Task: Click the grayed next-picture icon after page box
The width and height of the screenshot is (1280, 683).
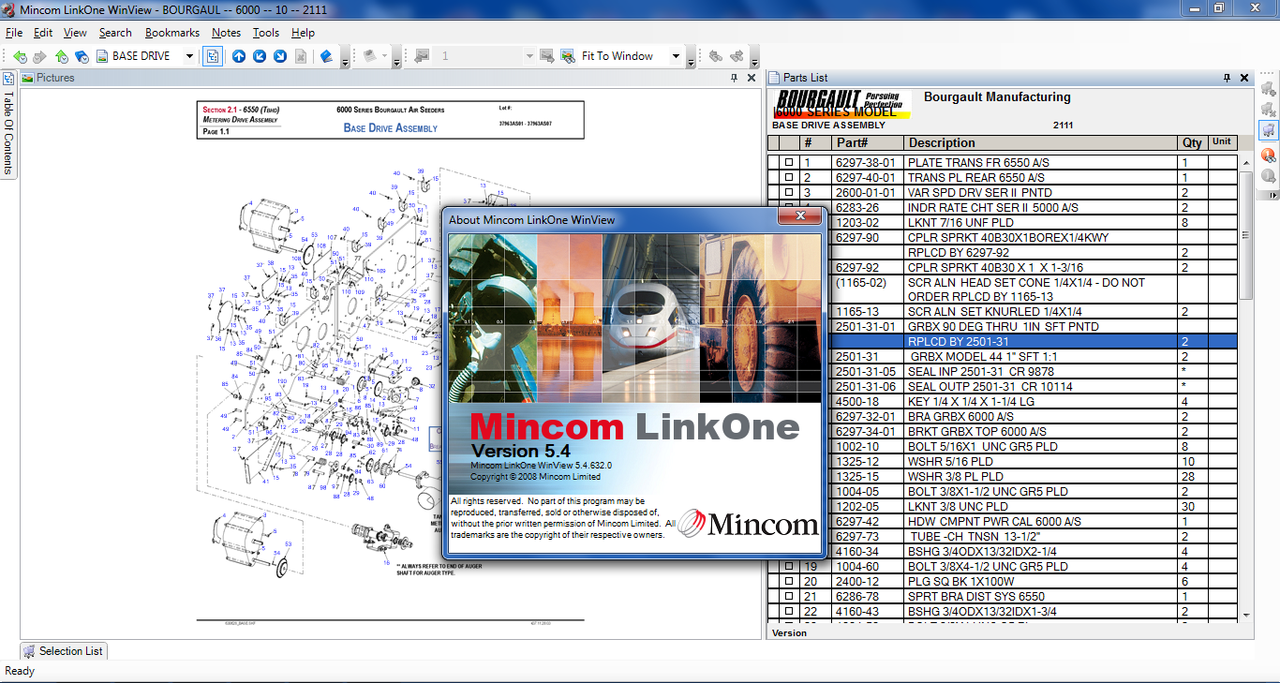Action: pyautogui.click(x=547, y=56)
